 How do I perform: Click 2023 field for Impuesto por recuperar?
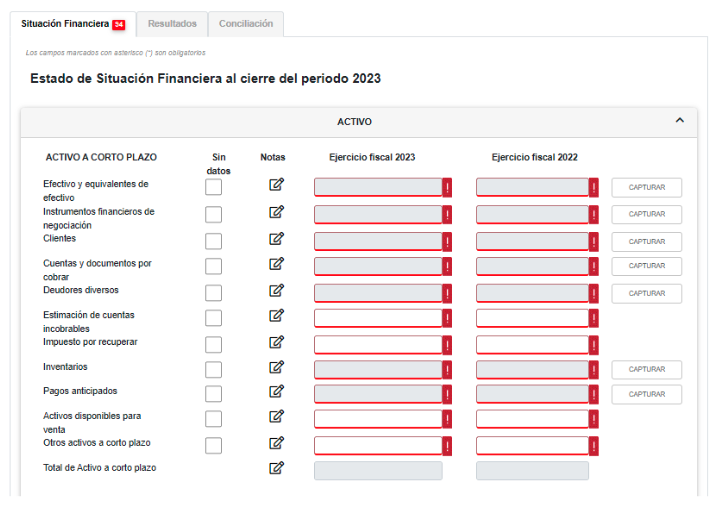coord(378,345)
